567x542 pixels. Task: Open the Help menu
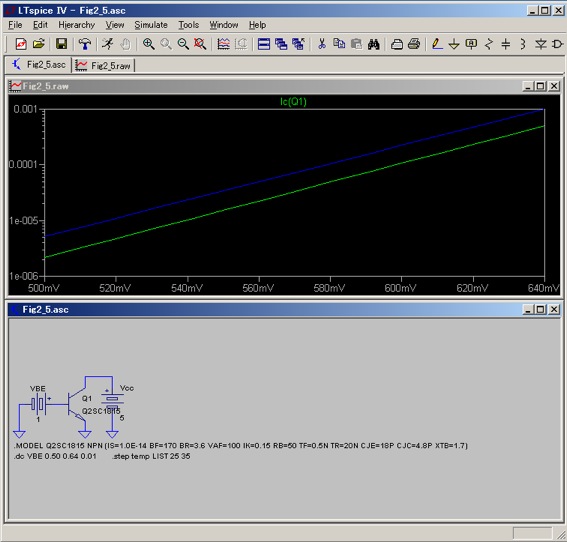(x=257, y=25)
